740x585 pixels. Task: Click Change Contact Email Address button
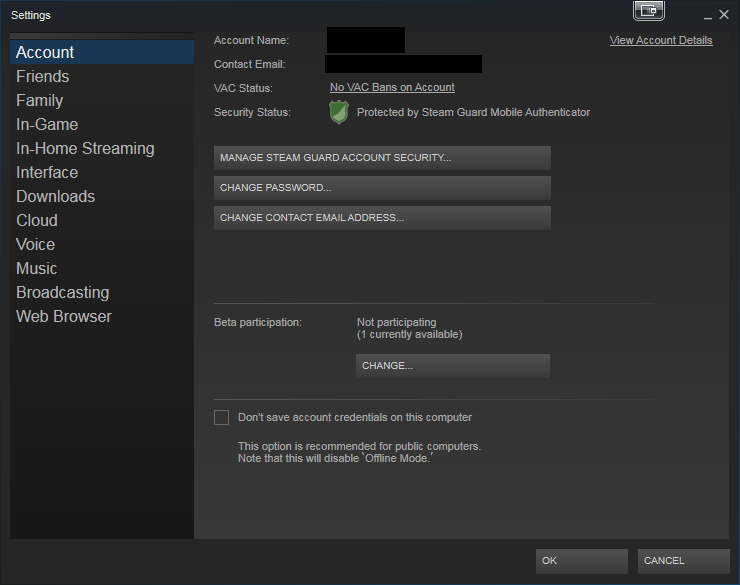(x=382, y=218)
